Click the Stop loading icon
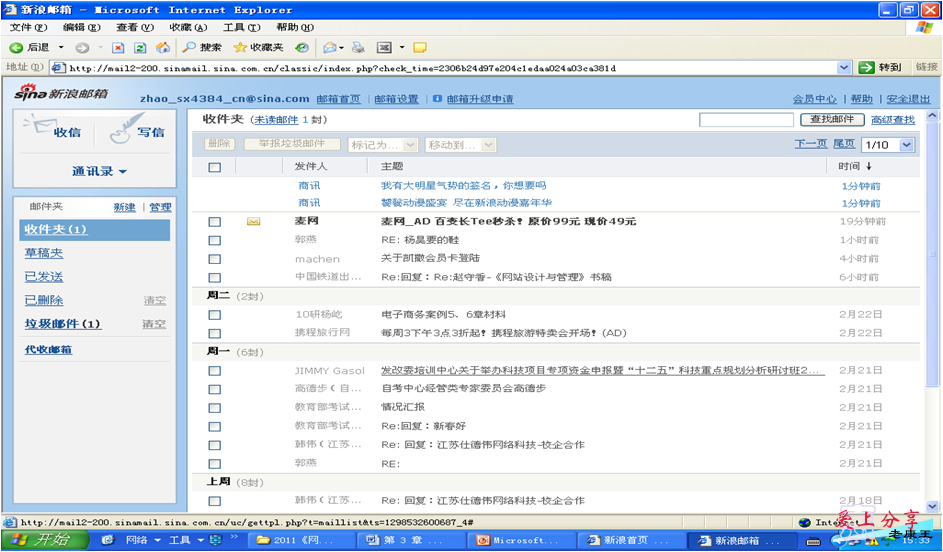The width and height of the screenshot is (943, 552). click(118, 48)
